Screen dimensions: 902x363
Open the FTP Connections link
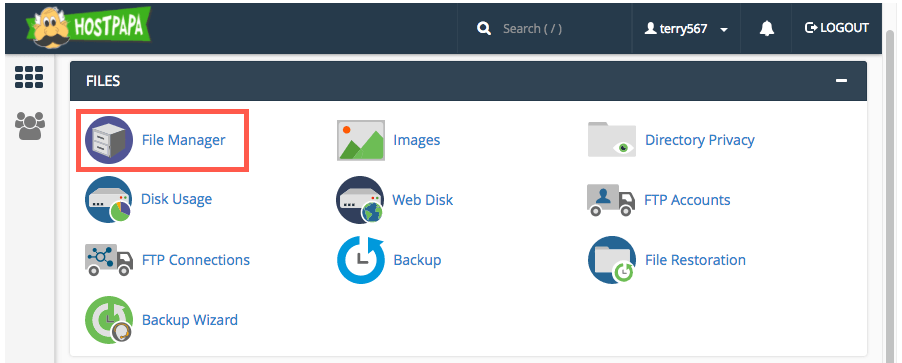[196, 260]
